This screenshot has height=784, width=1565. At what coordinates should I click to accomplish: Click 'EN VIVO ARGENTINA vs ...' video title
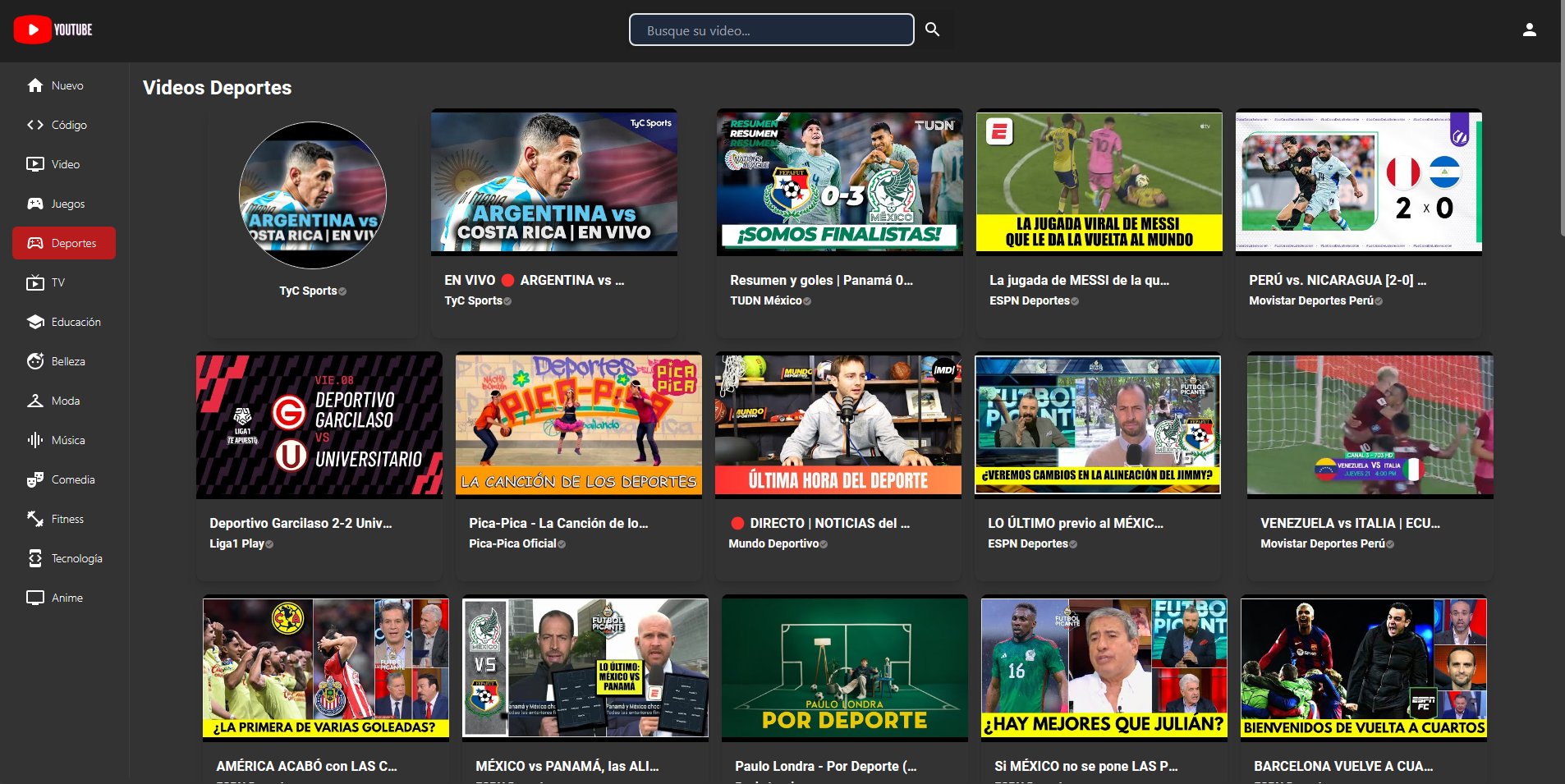tap(535, 280)
